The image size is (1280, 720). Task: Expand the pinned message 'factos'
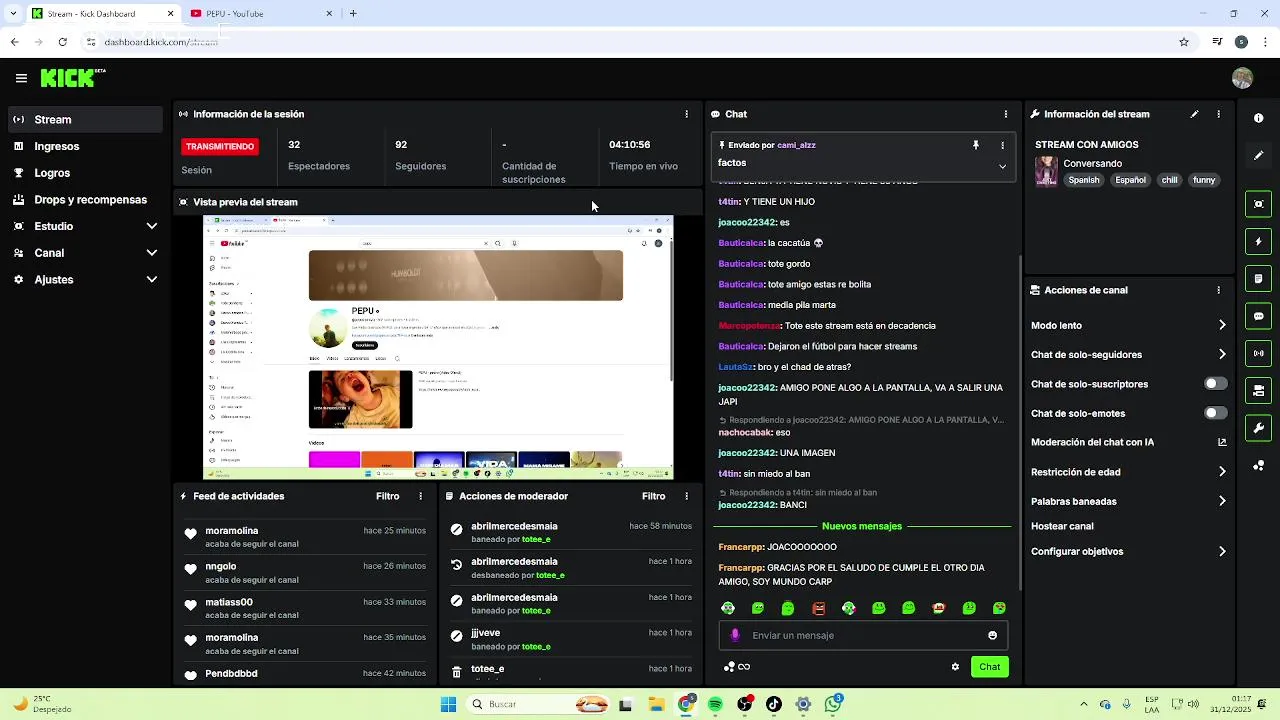(1002, 167)
